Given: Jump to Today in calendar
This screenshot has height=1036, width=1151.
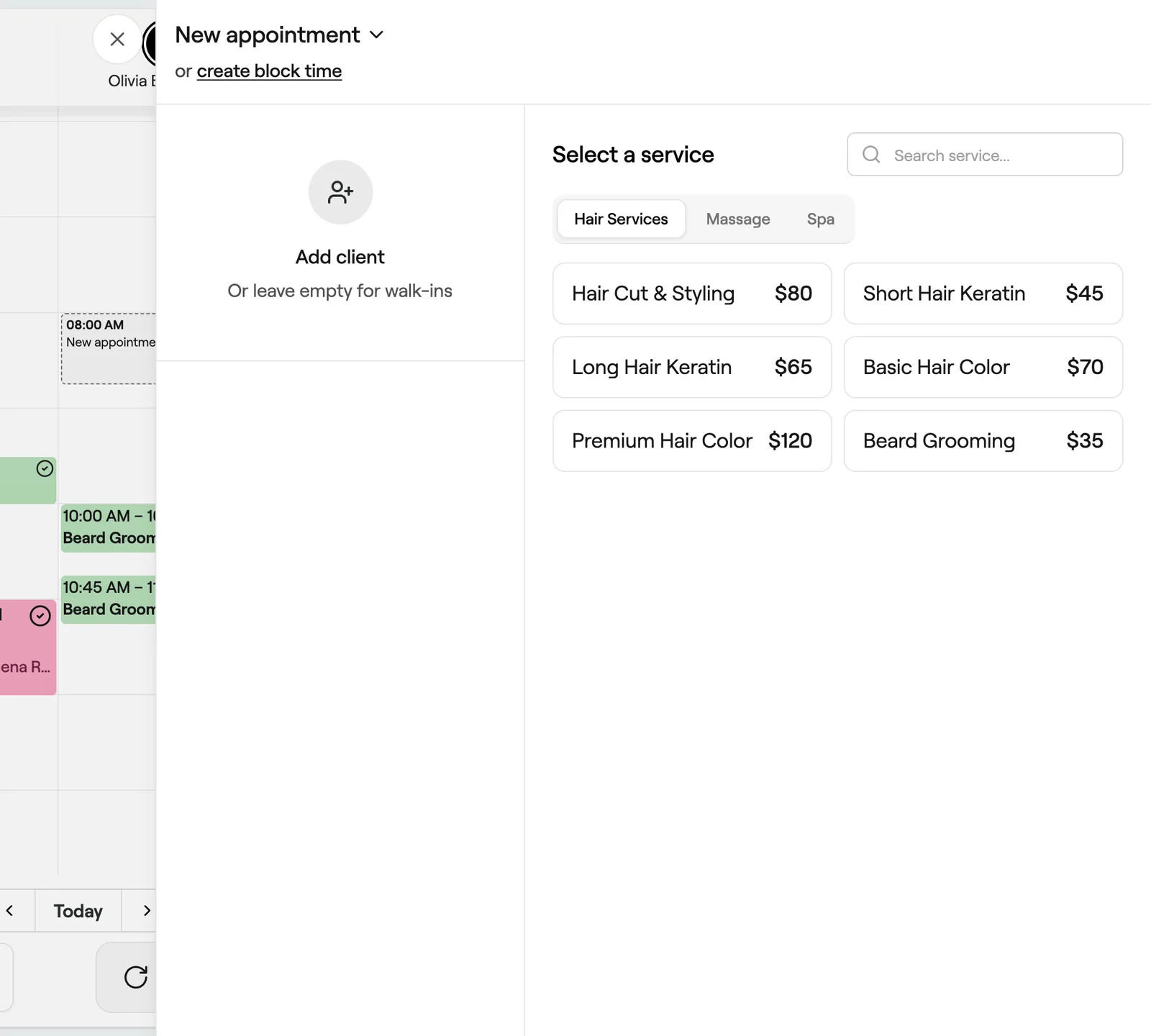Looking at the screenshot, I should pyautogui.click(x=78, y=911).
